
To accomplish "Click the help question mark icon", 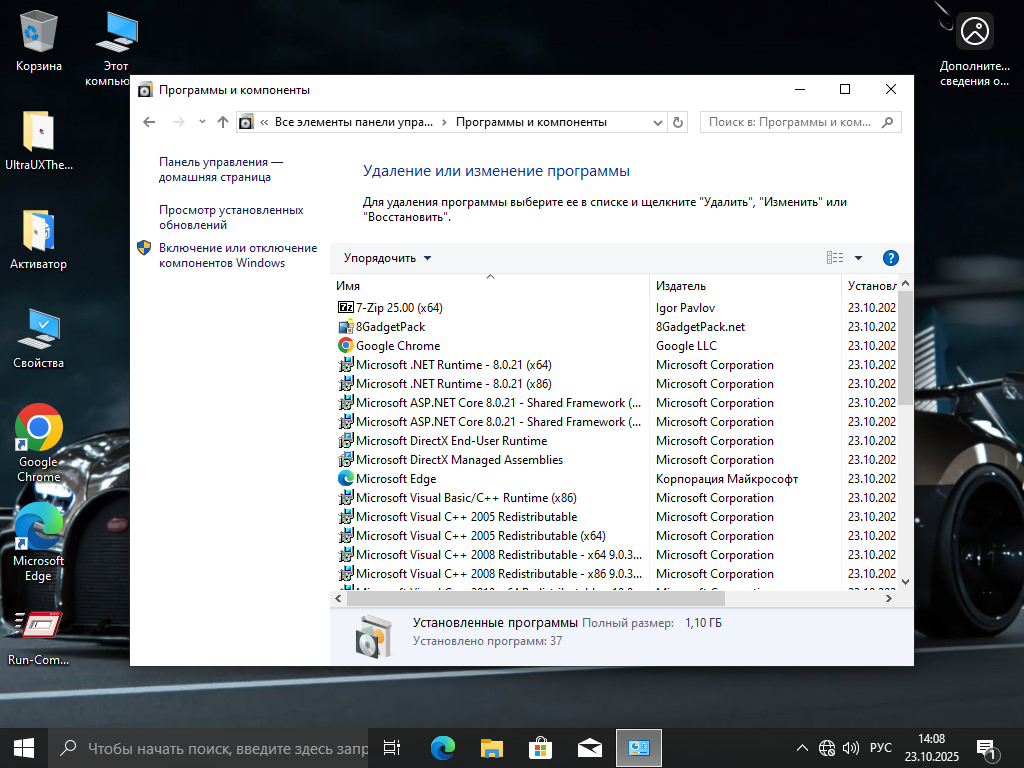I will point(891,258).
